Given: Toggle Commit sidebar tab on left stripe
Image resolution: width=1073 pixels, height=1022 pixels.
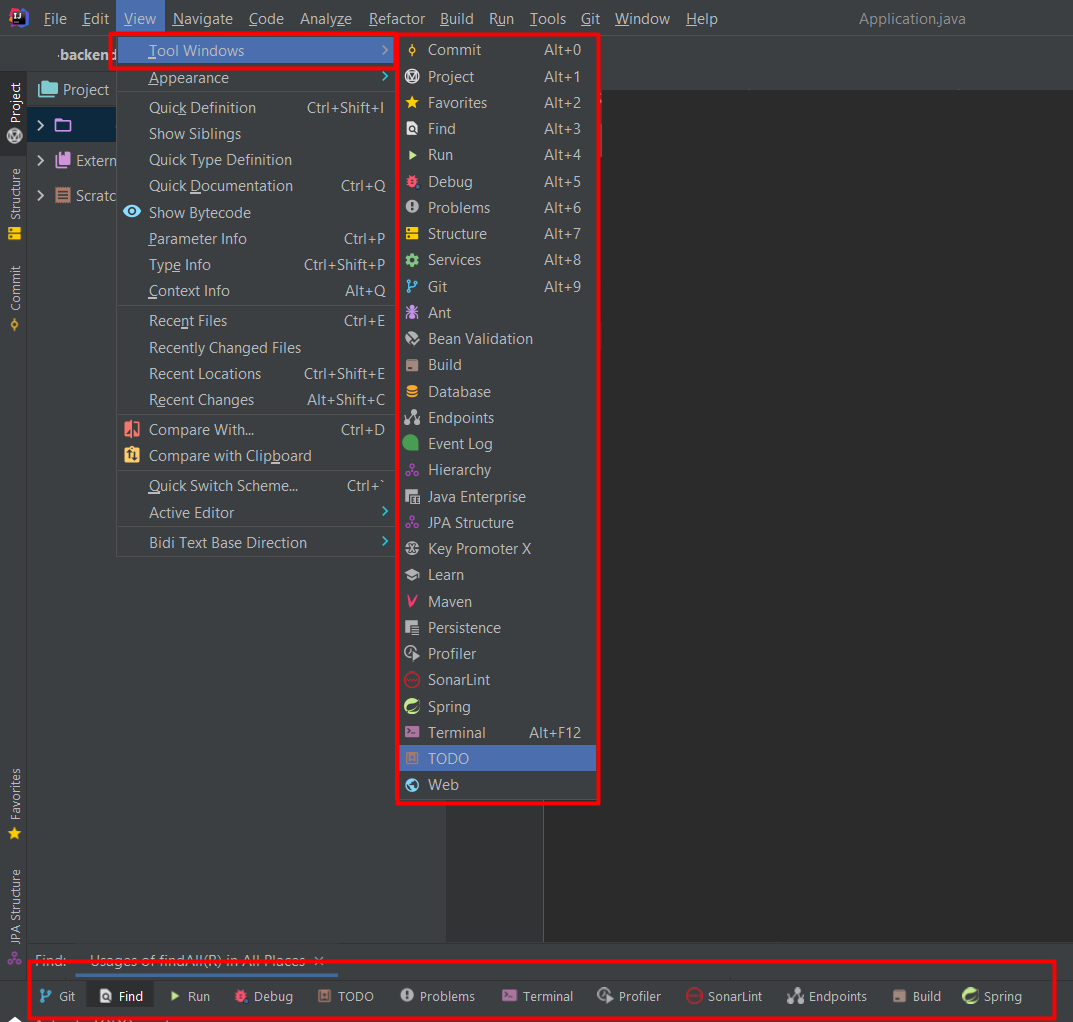Looking at the screenshot, I should 14,297.
